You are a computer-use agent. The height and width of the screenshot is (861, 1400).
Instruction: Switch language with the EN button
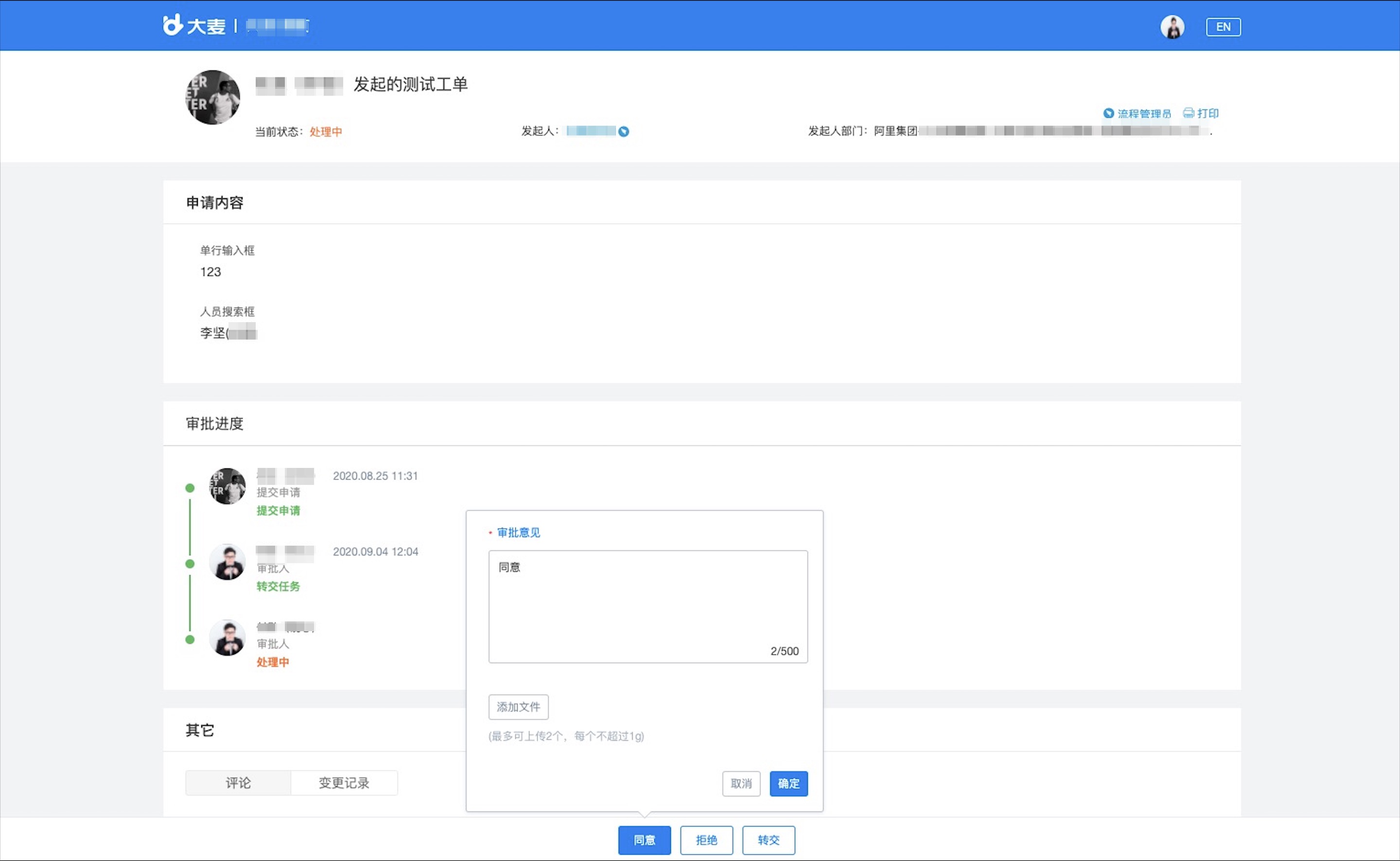[x=1223, y=27]
